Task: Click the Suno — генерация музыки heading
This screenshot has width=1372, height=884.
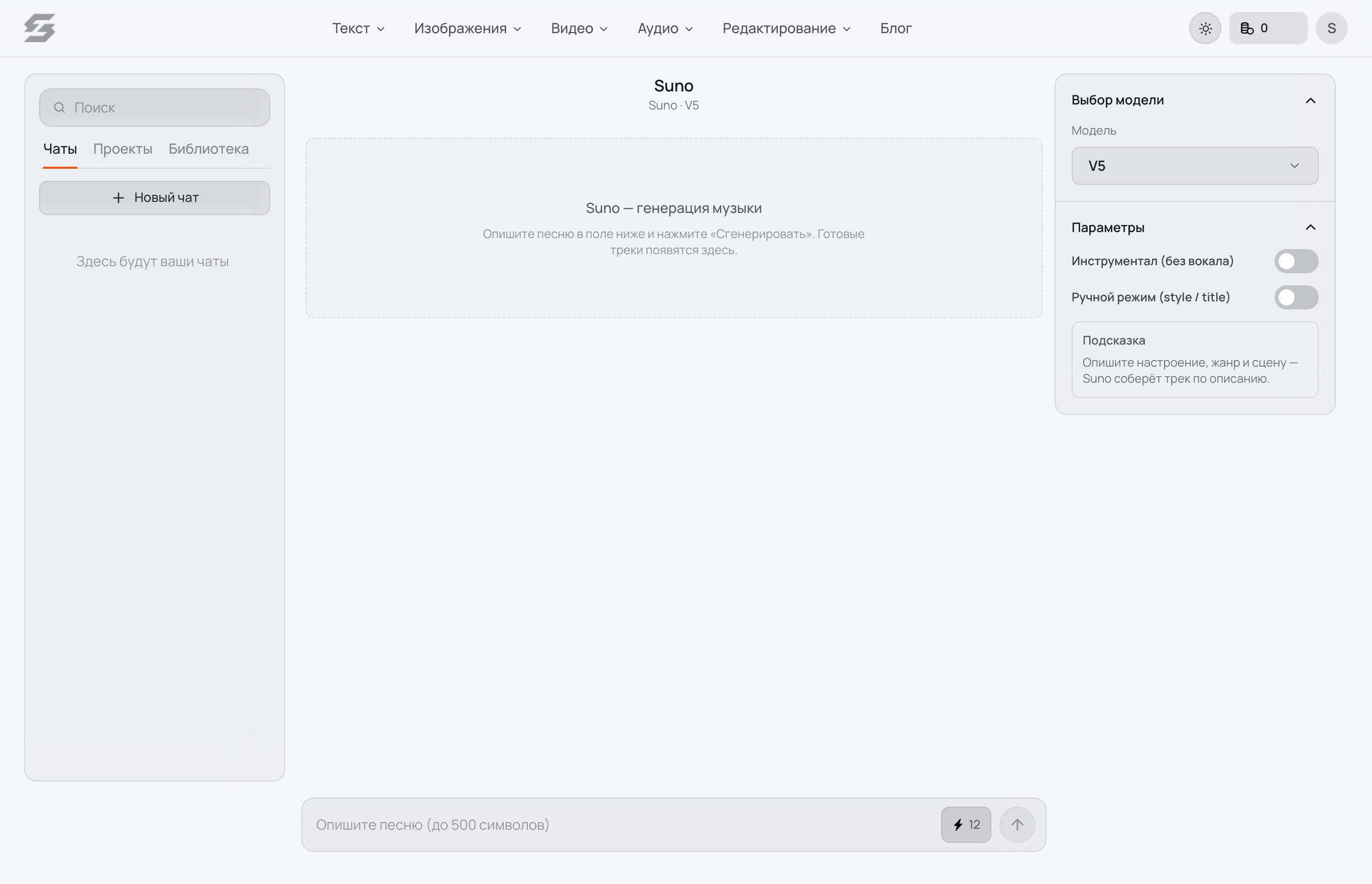Action: [673, 208]
